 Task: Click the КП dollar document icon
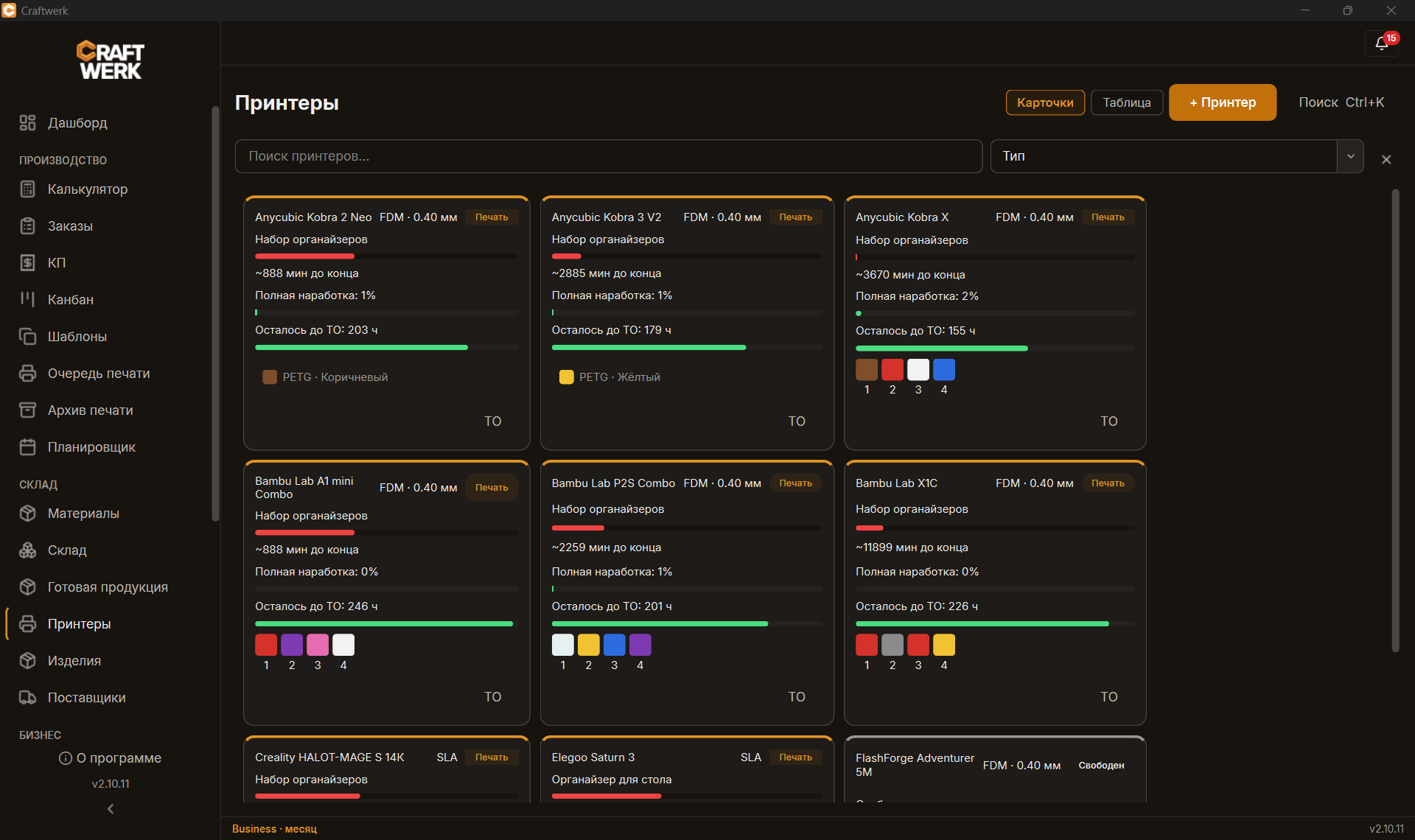[x=27, y=263]
